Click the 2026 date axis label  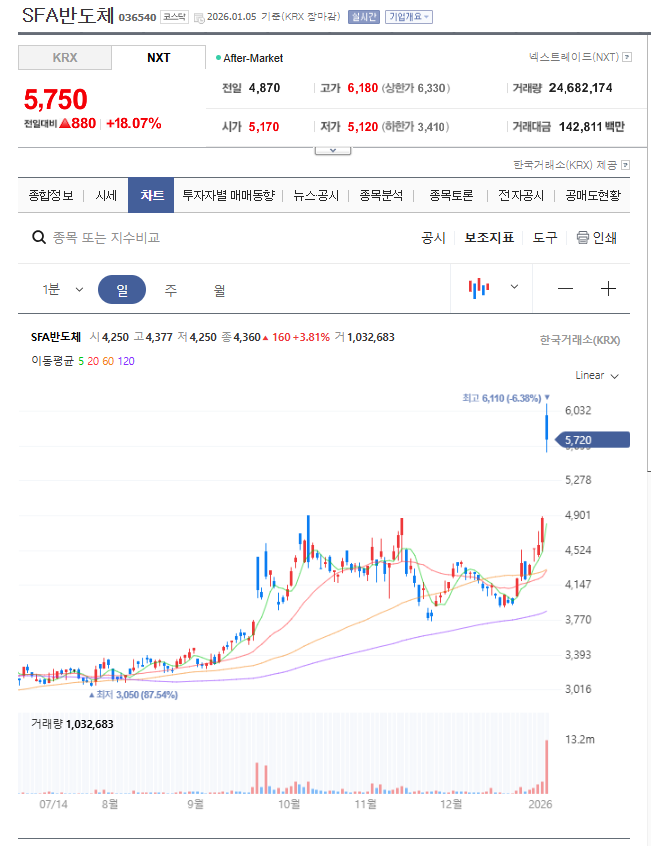click(540, 804)
